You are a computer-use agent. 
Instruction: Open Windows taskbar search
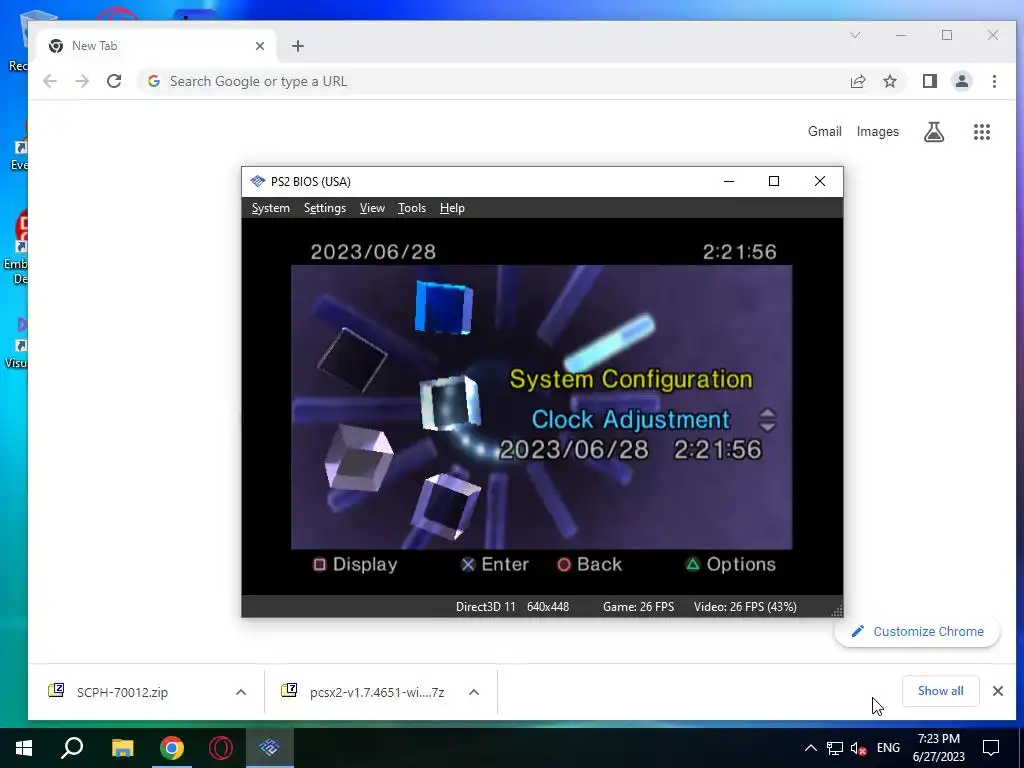coord(72,748)
